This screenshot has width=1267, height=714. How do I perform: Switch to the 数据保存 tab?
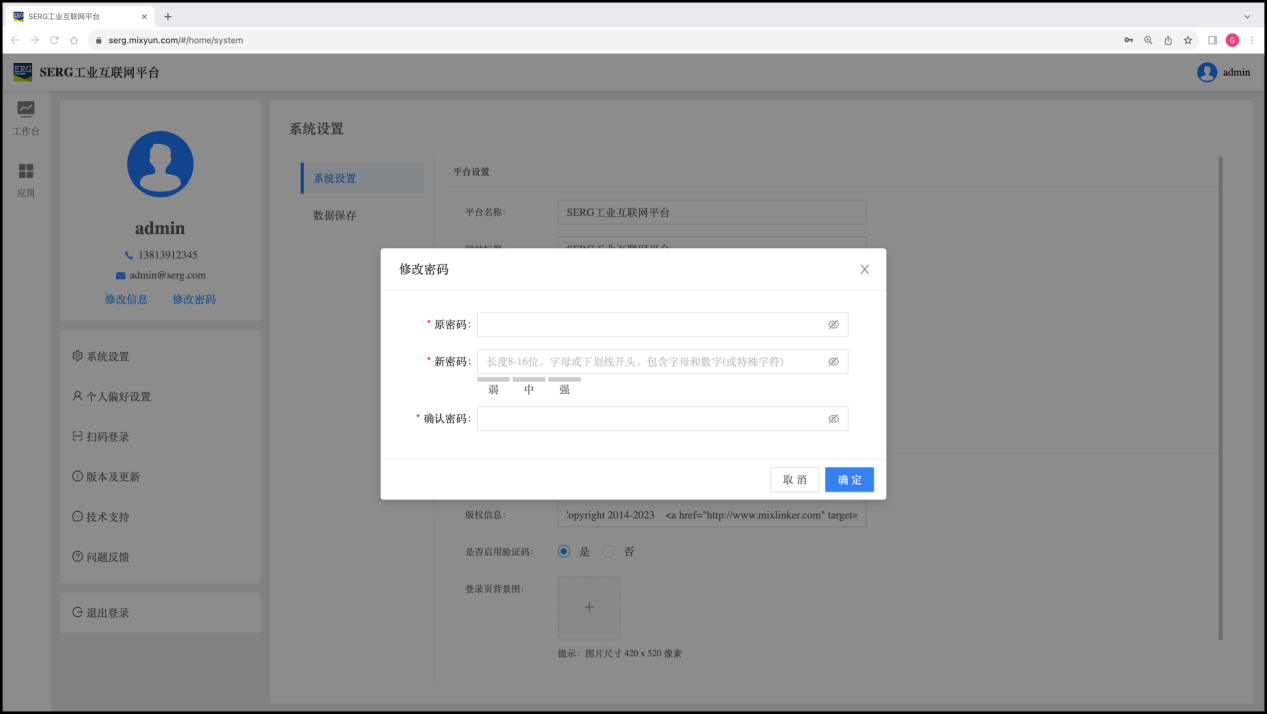(335, 215)
